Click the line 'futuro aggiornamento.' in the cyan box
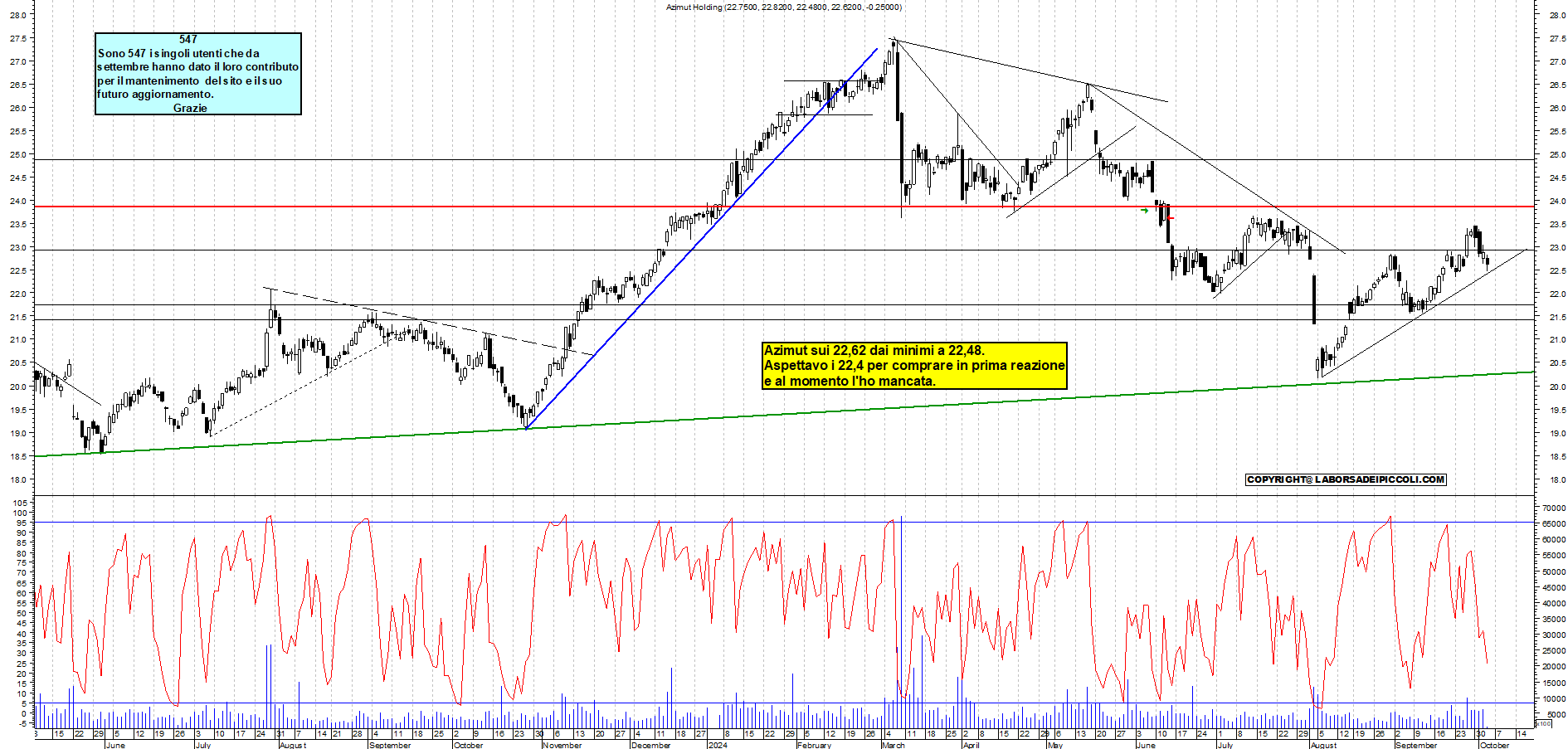The height and width of the screenshot is (749, 1568). point(155,95)
